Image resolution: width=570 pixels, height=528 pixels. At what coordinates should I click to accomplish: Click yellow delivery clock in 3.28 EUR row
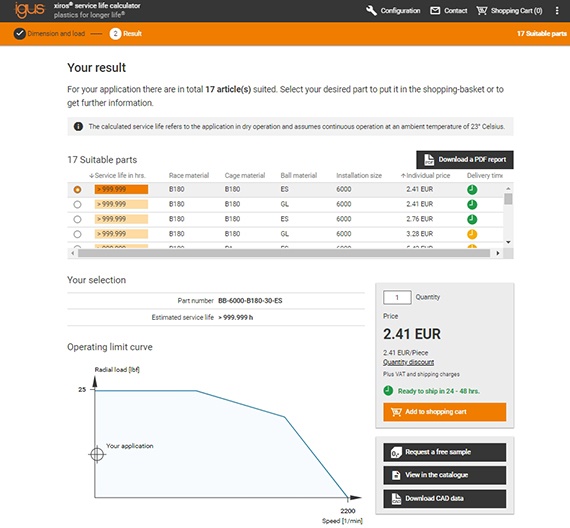point(472,234)
